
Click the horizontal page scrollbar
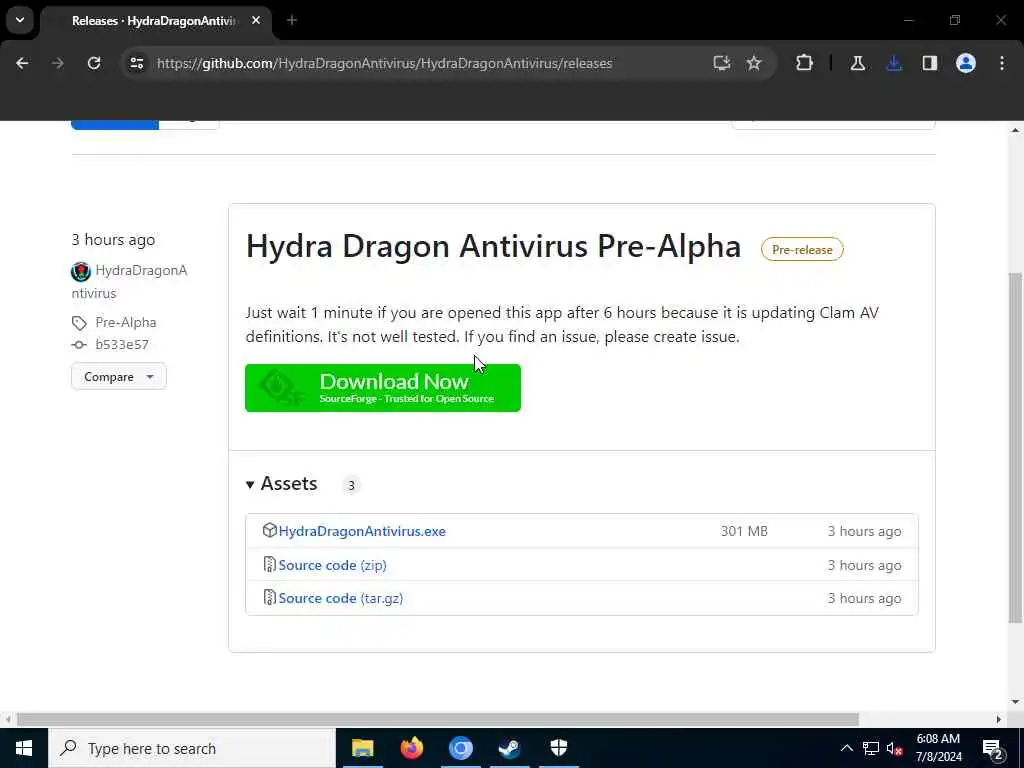(438, 719)
